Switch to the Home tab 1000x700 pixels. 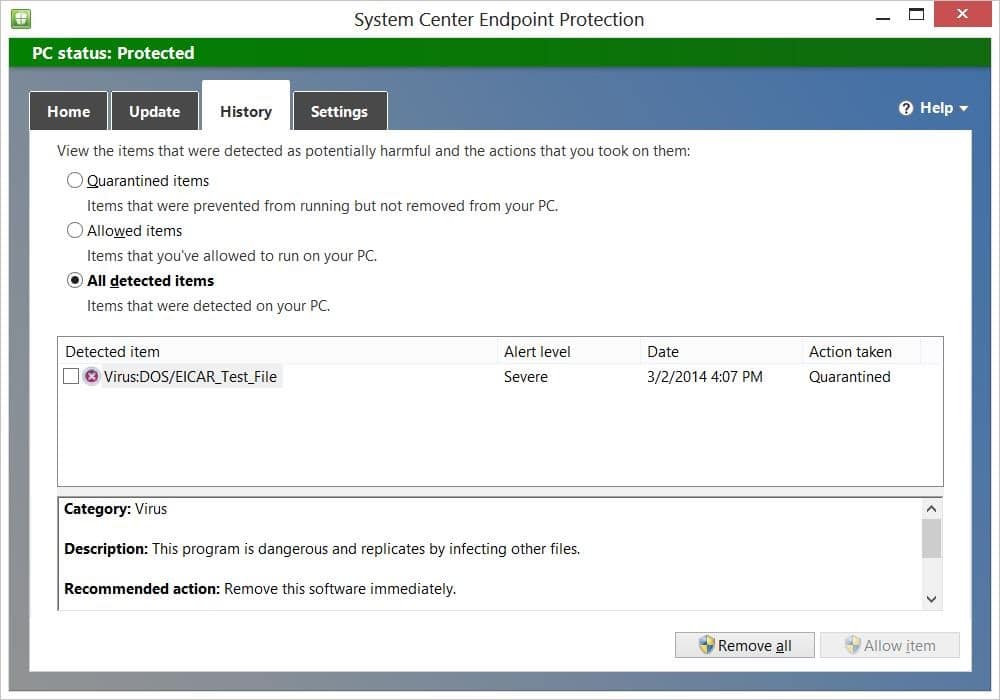(68, 111)
